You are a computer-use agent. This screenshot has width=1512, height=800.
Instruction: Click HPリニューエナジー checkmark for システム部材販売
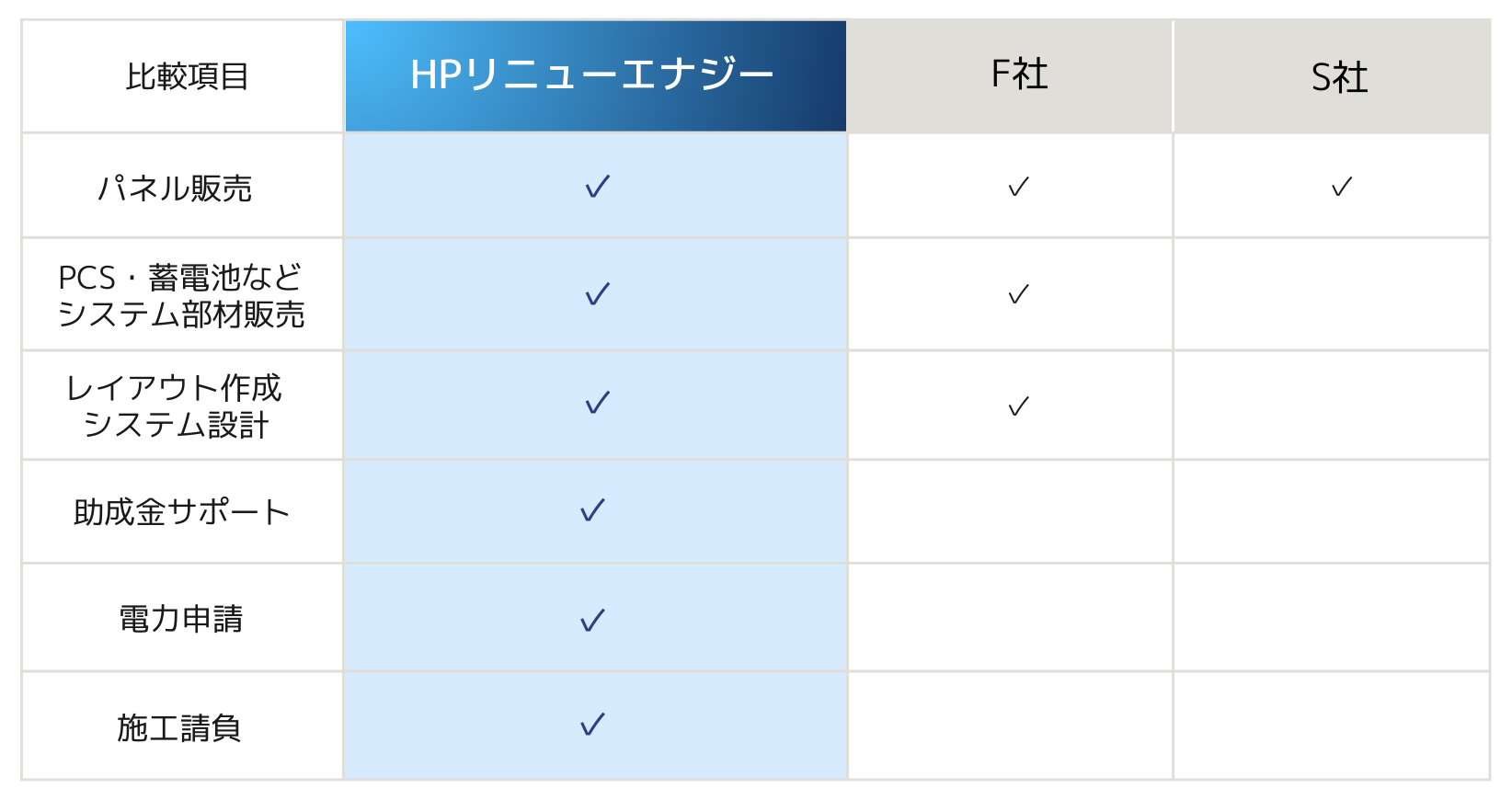pos(597,294)
